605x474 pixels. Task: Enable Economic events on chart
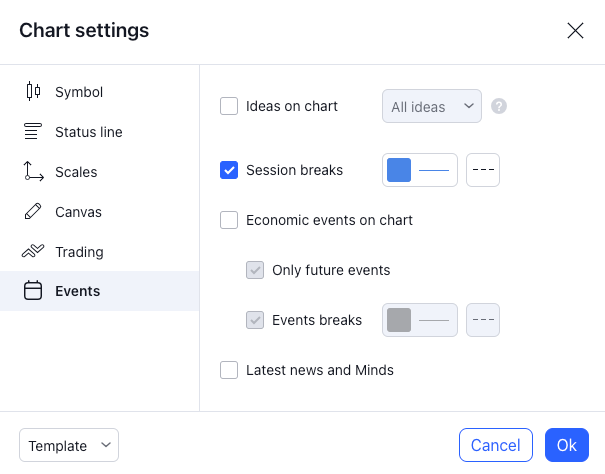(x=229, y=220)
